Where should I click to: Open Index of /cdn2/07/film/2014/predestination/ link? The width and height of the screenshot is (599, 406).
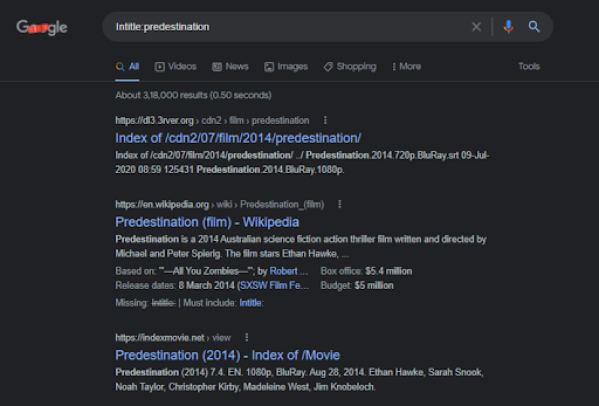point(238,138)
